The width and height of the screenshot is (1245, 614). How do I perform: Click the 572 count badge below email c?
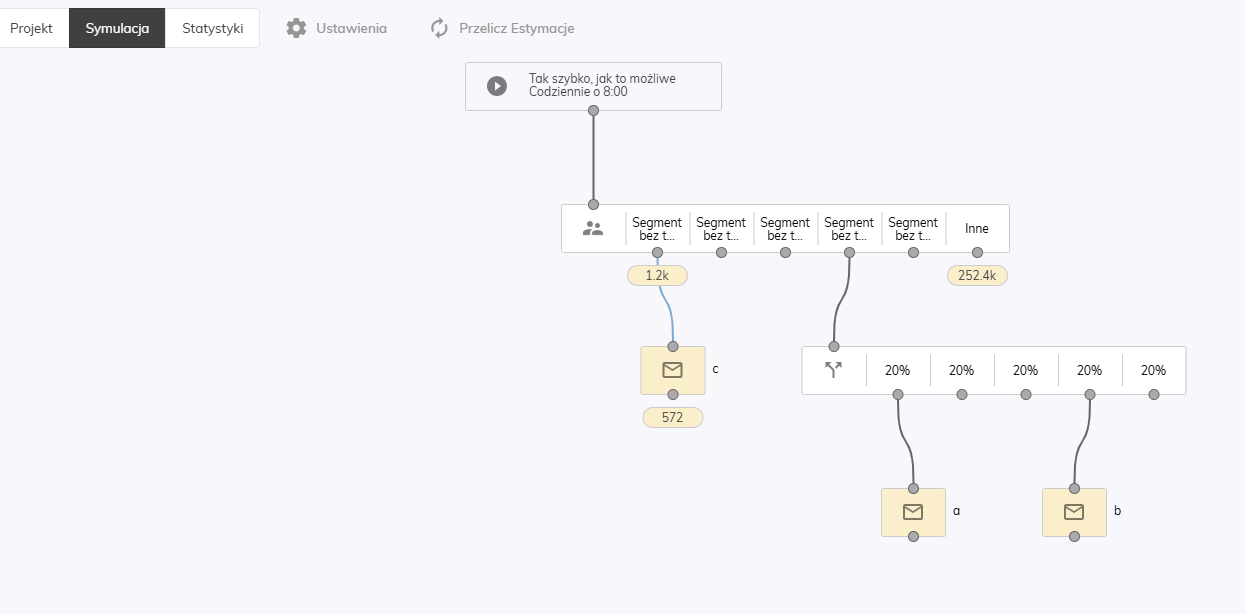[x=672, y=417]
